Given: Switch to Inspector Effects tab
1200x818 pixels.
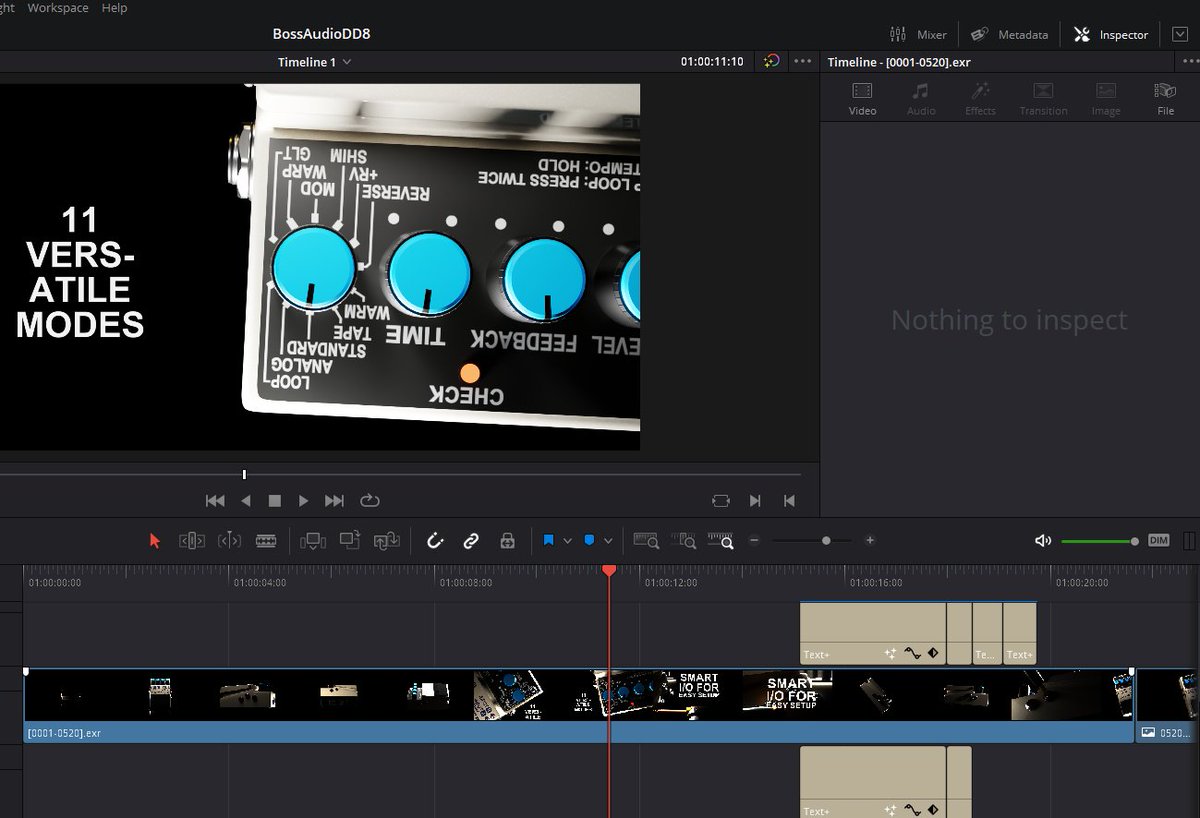Looking at the screenshot, I should click(980, 99).
